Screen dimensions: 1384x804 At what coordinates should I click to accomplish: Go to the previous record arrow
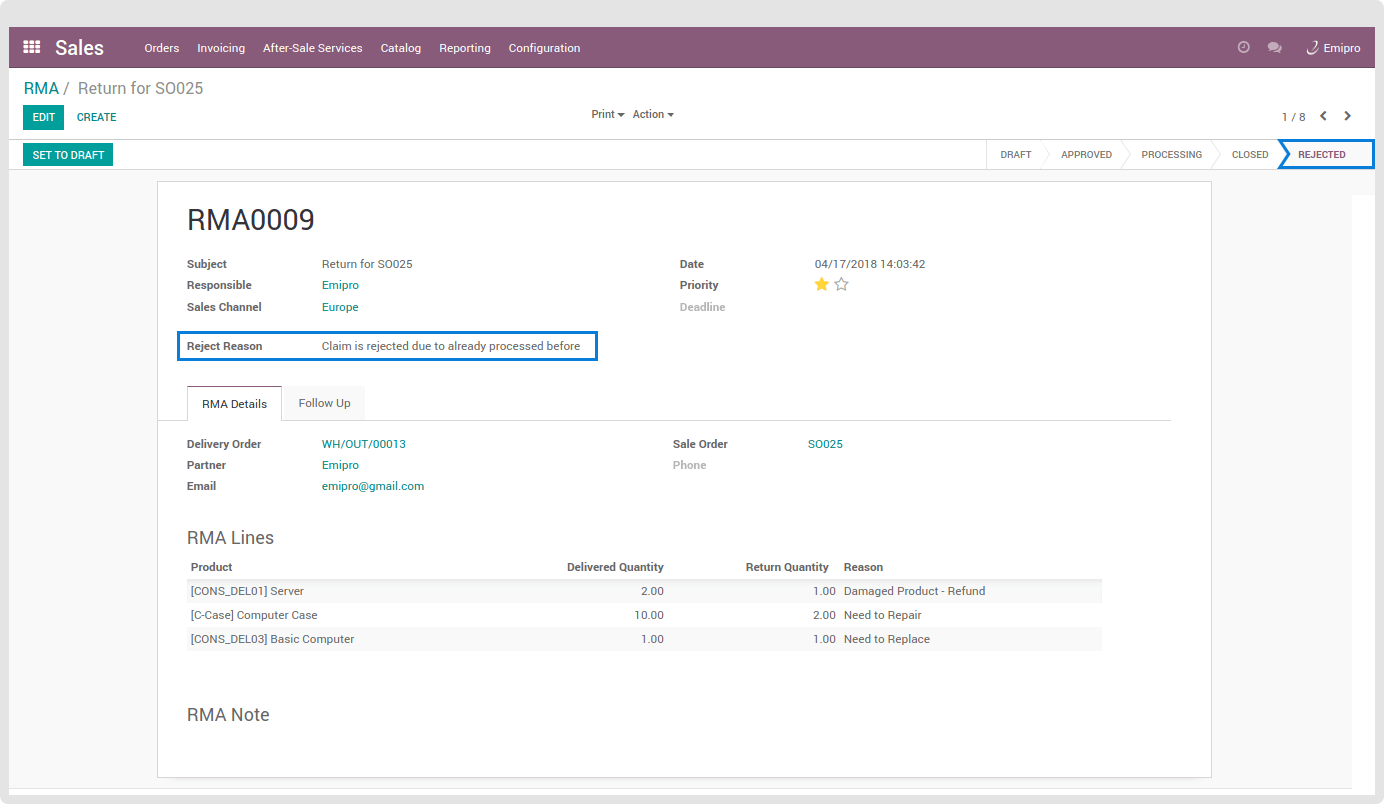[x=1323, y=116]
